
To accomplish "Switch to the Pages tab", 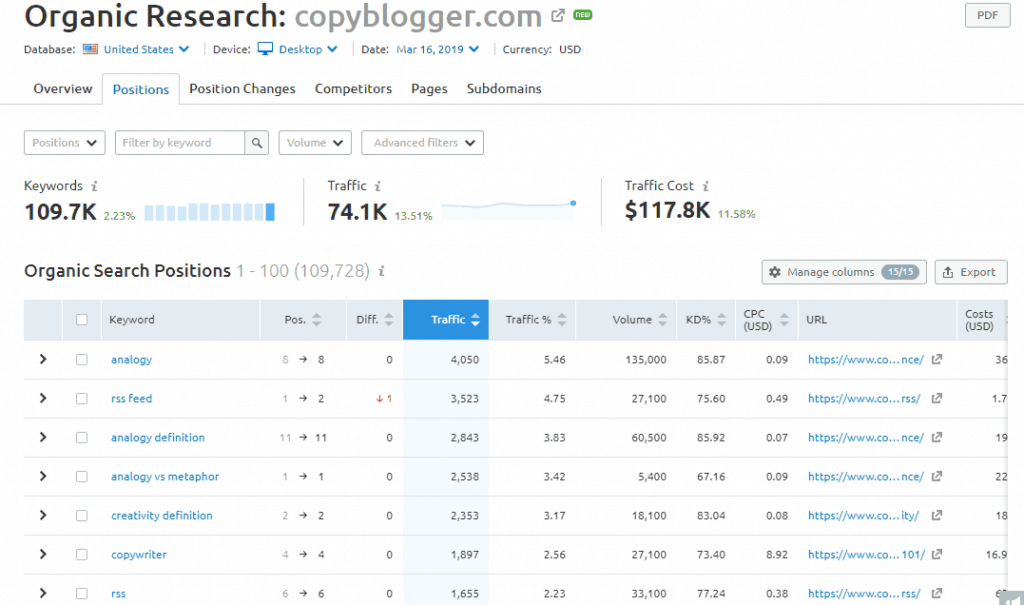I will click(429, 88).
